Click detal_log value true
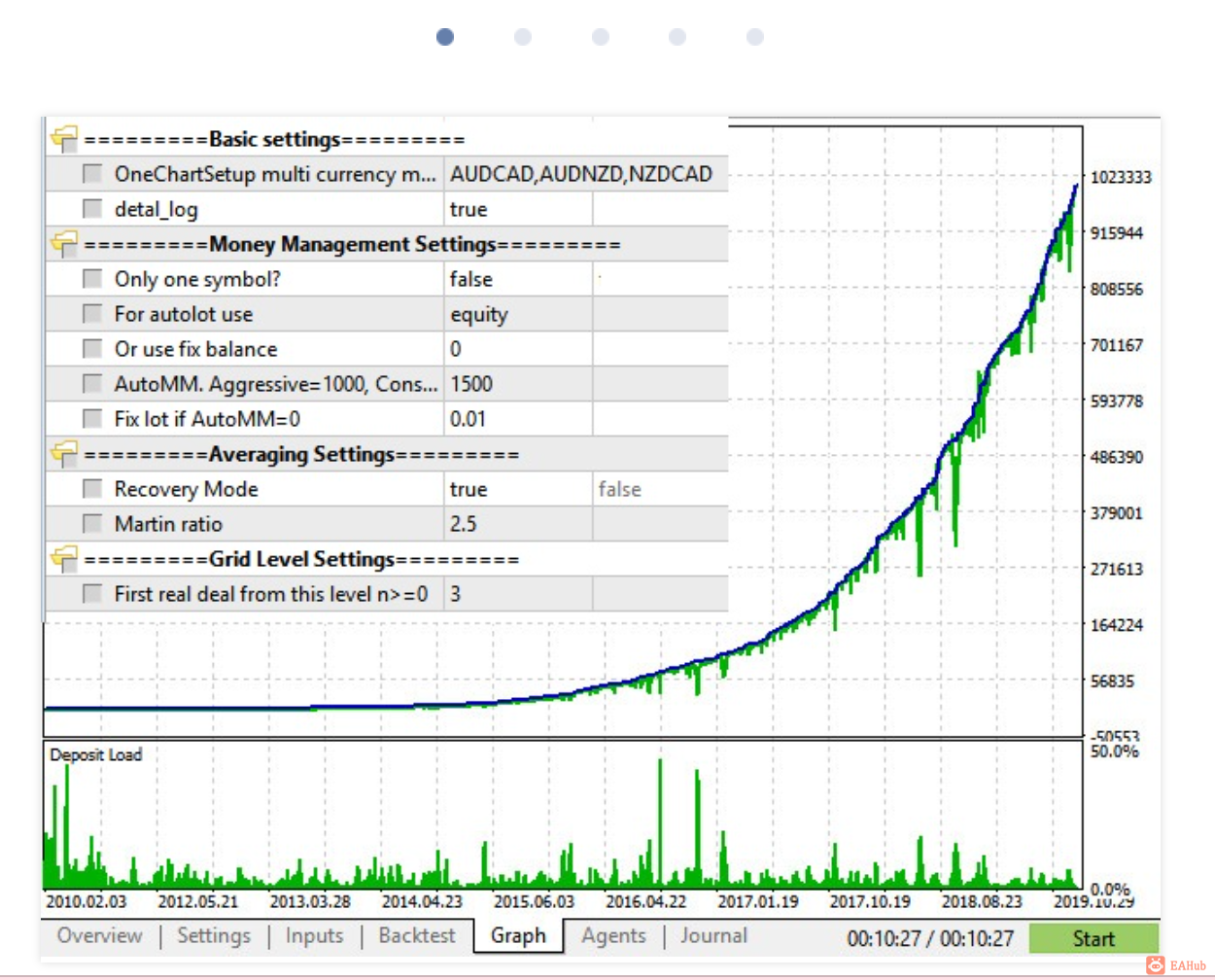1215x980 pixels. (x=518, y=209)
